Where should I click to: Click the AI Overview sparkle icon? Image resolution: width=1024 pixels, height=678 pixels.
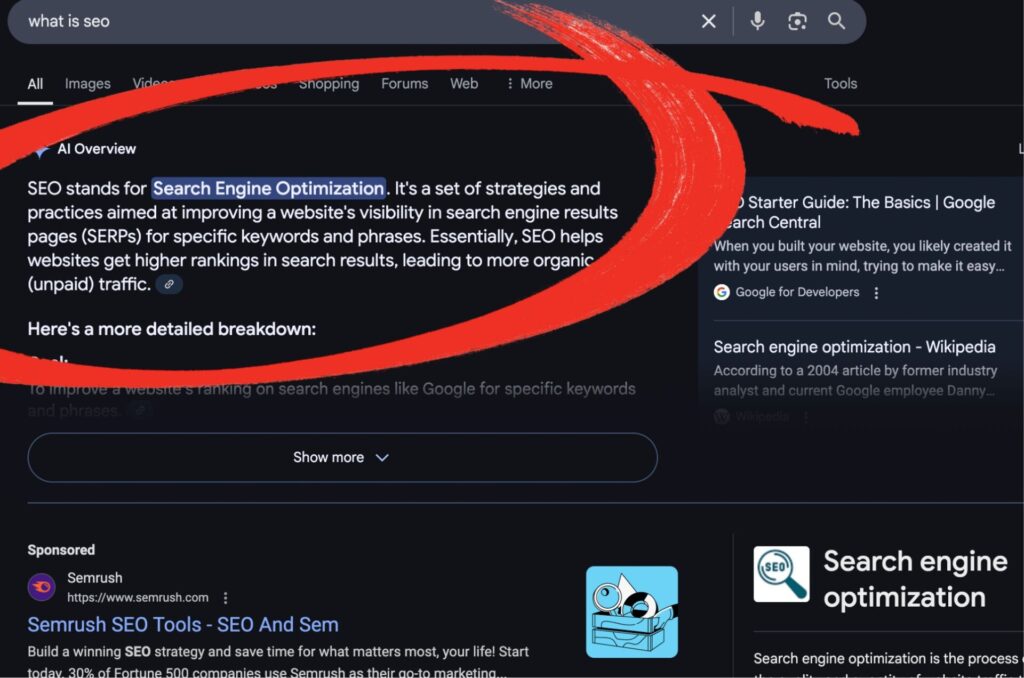click(x=41, y=151)
